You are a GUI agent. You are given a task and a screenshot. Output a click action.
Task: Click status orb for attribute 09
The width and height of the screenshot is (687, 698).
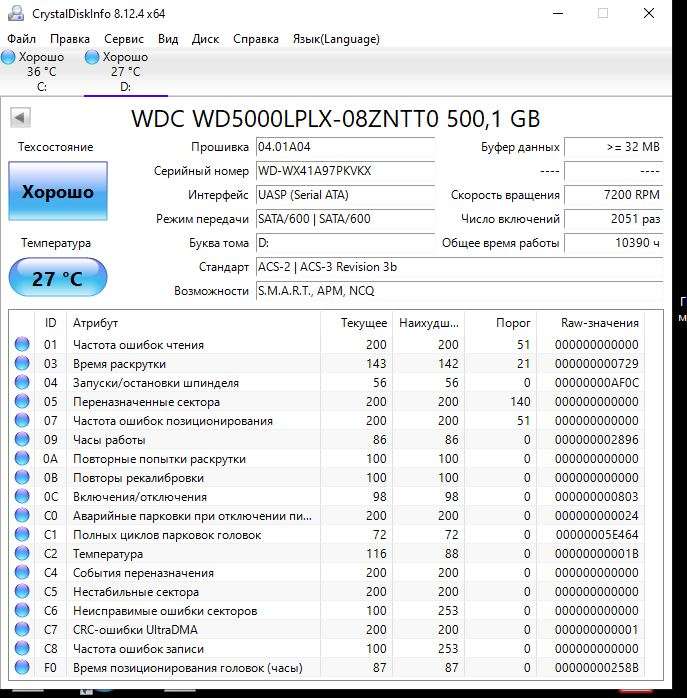click(22, 439)
